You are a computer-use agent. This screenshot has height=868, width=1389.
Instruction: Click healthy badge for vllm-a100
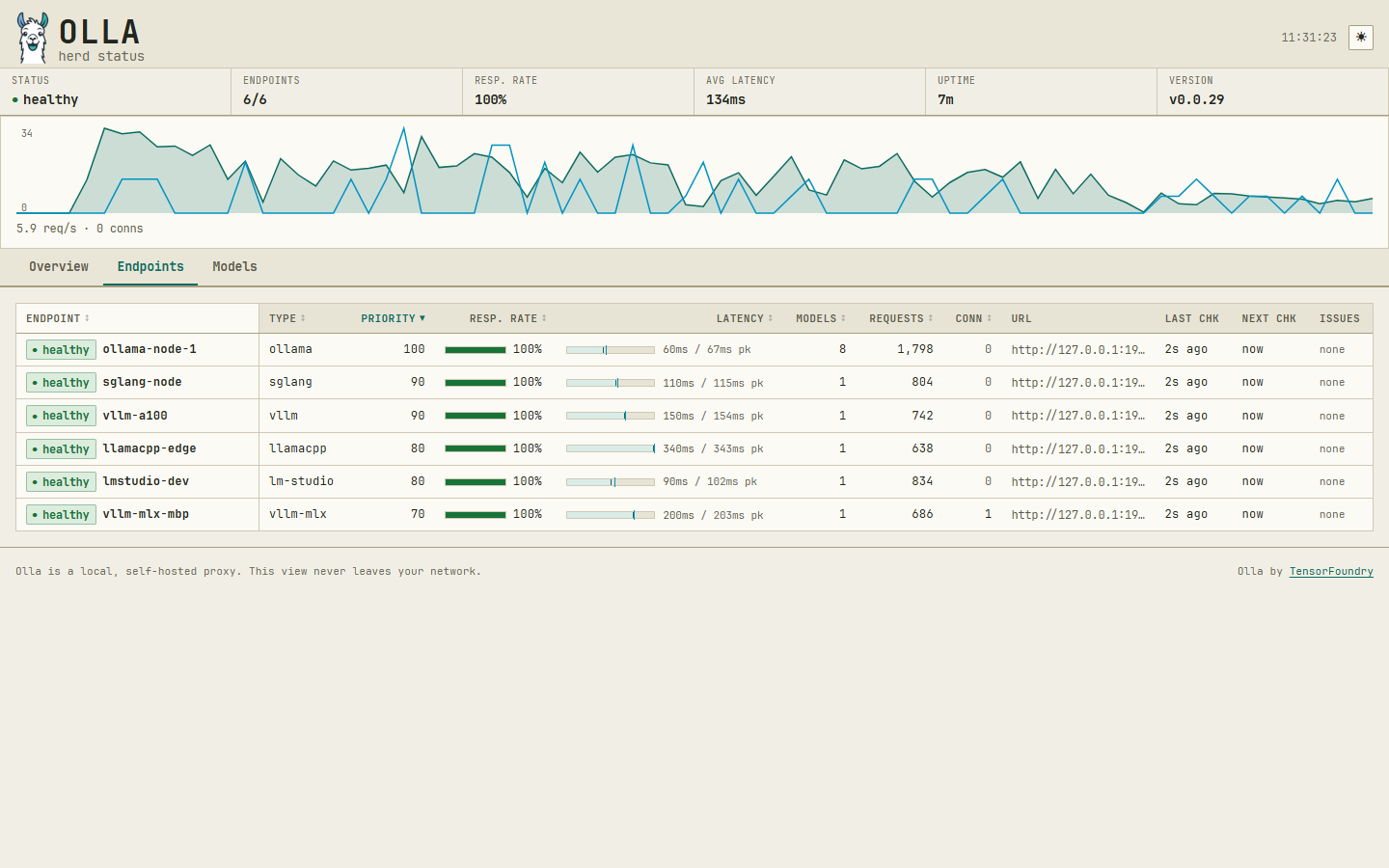61,416
